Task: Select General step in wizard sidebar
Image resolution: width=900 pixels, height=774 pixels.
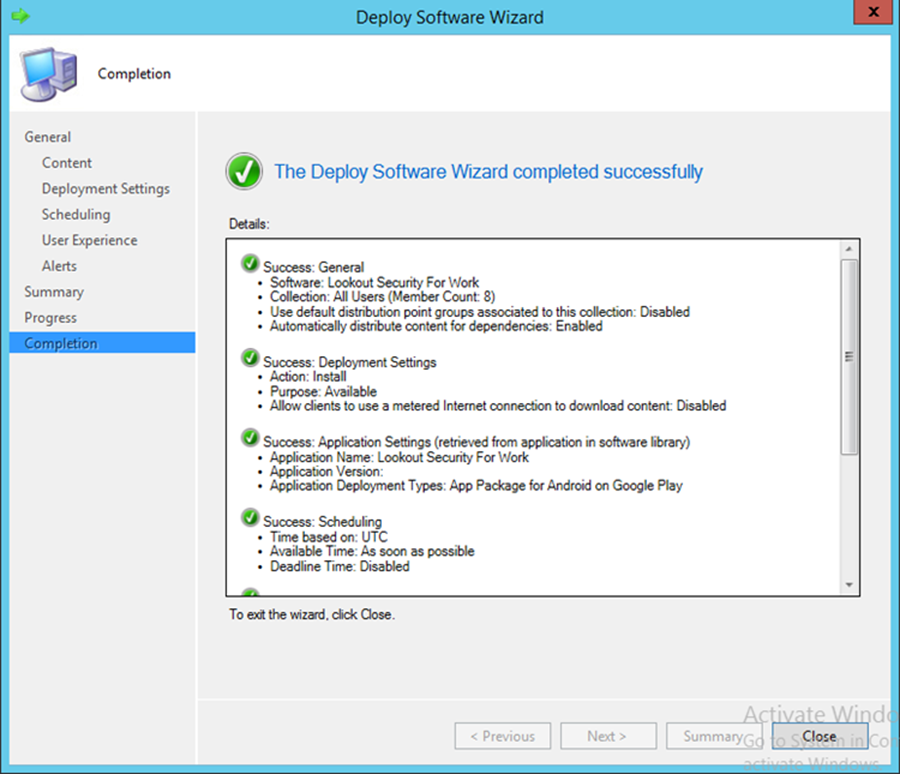Action: [x=48, y=137]
